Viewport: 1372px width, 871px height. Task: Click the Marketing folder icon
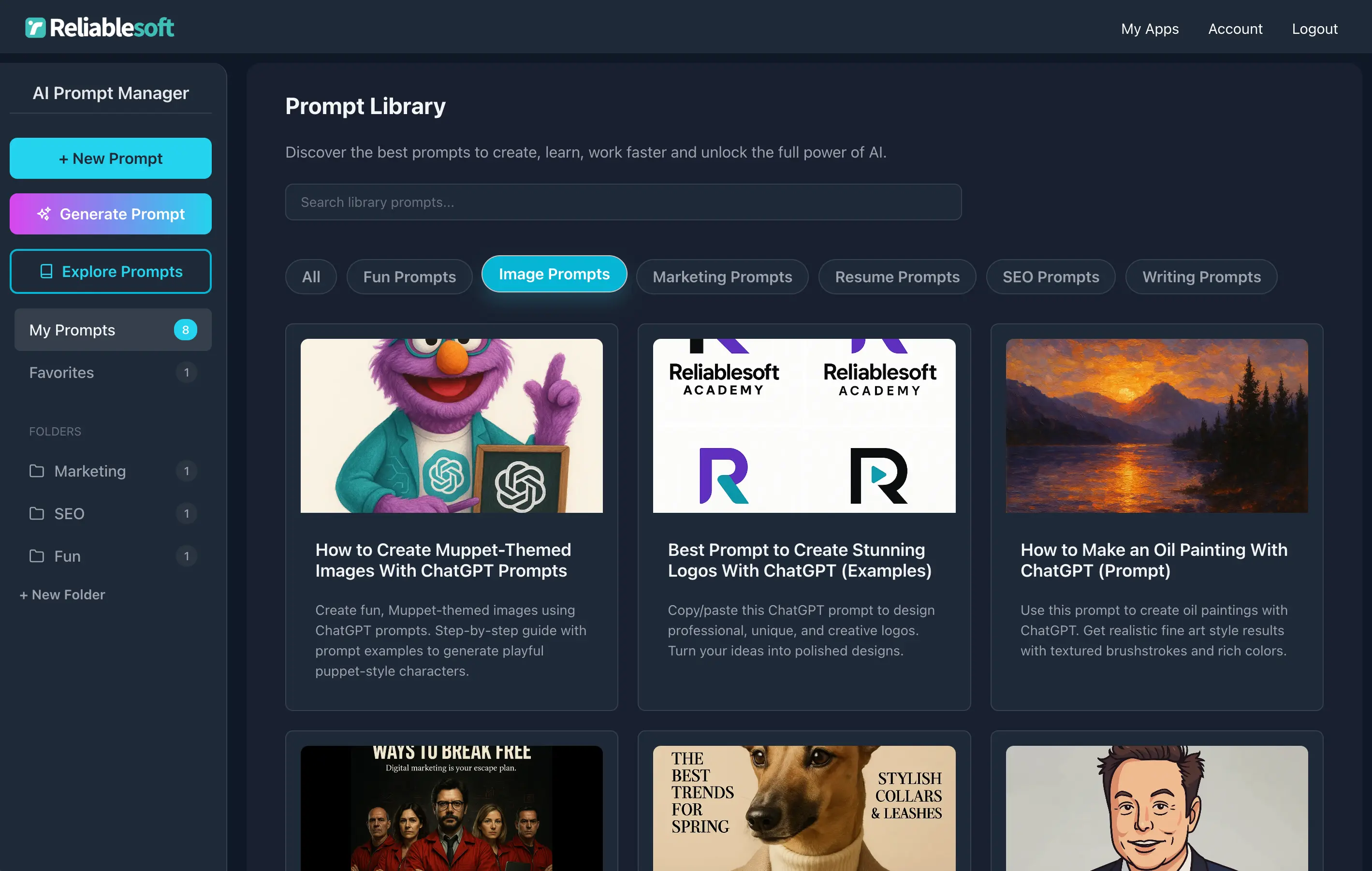click(x=36, y=471)
